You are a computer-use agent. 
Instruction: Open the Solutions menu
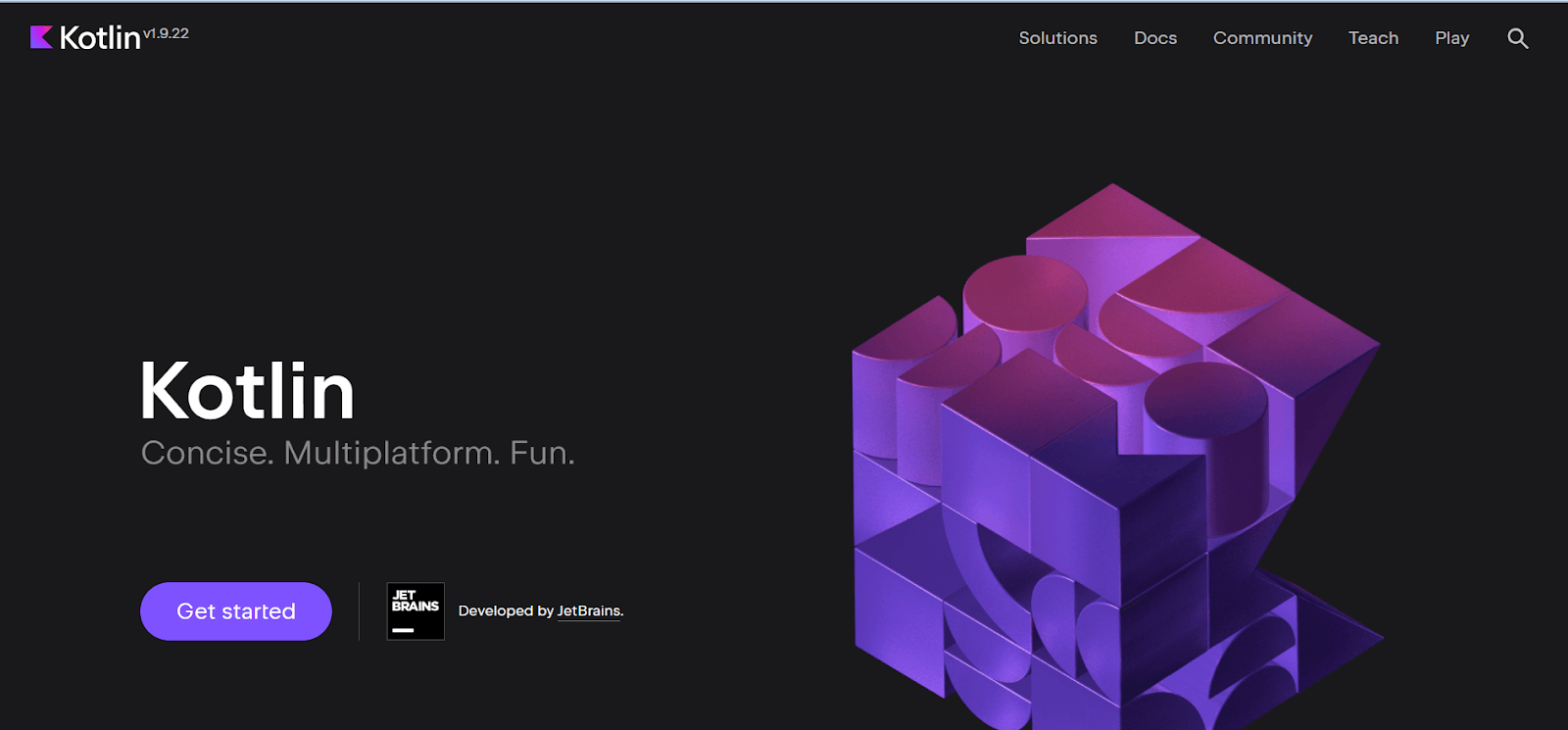[x=1057, y=38]
